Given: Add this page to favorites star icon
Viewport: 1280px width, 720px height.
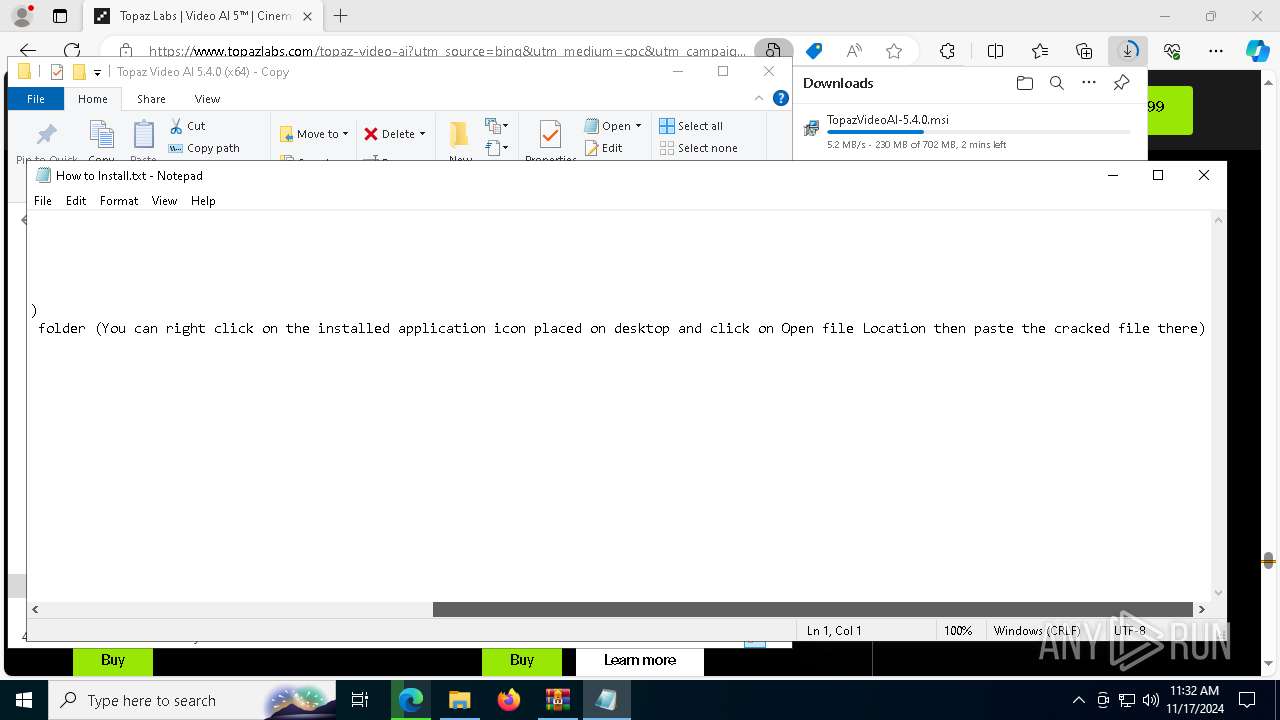Looking at the screenshot, I should [x=894, y=51].
